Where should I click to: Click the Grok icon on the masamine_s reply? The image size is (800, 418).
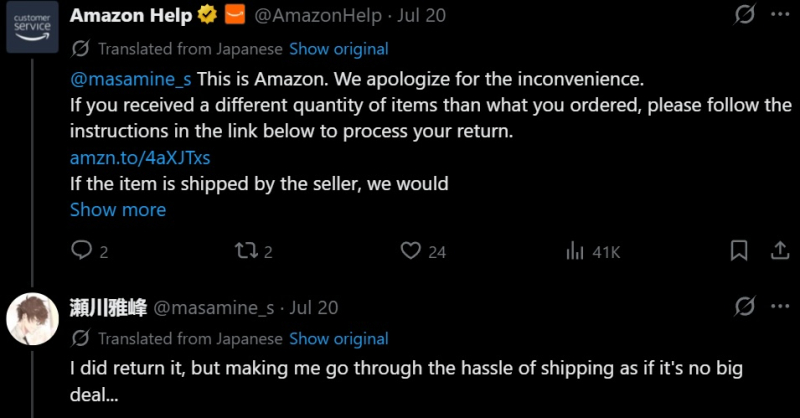[x=744, y=306]
